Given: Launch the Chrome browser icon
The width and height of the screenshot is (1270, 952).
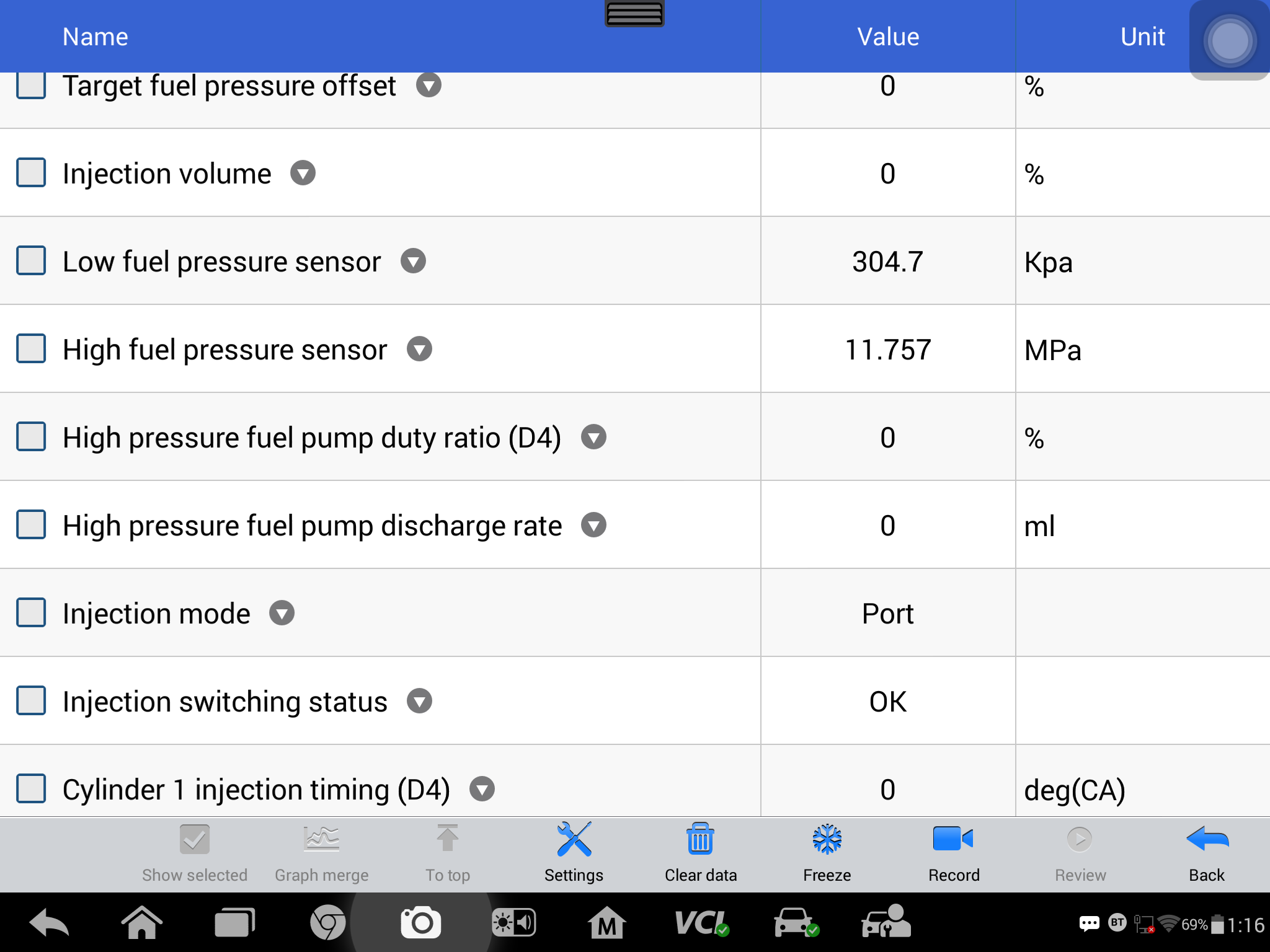Looking at the screenshot, I should pyautogui.click(x=327, y=923).
